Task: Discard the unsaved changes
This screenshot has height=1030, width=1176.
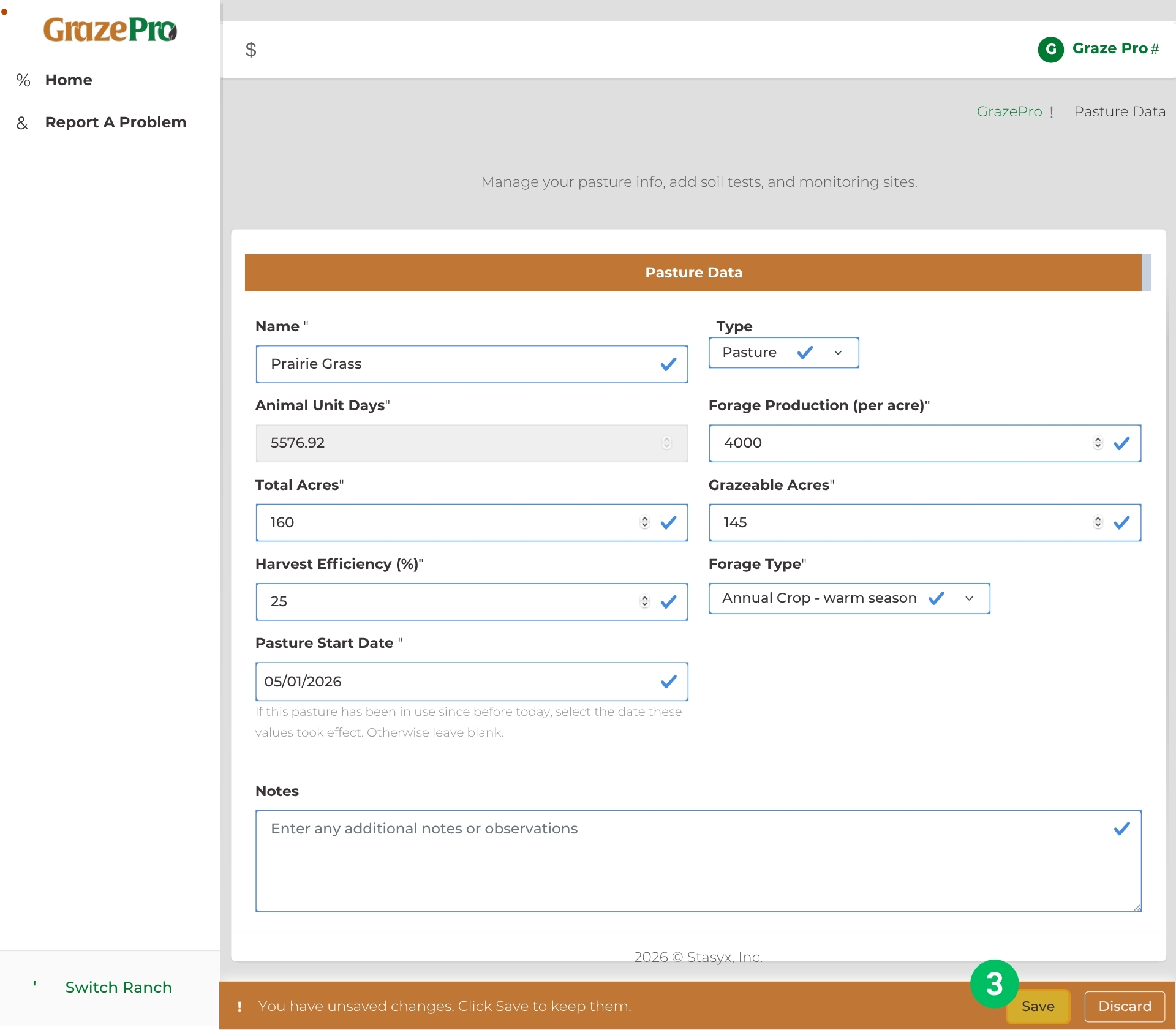Action: [1125, 1006]
